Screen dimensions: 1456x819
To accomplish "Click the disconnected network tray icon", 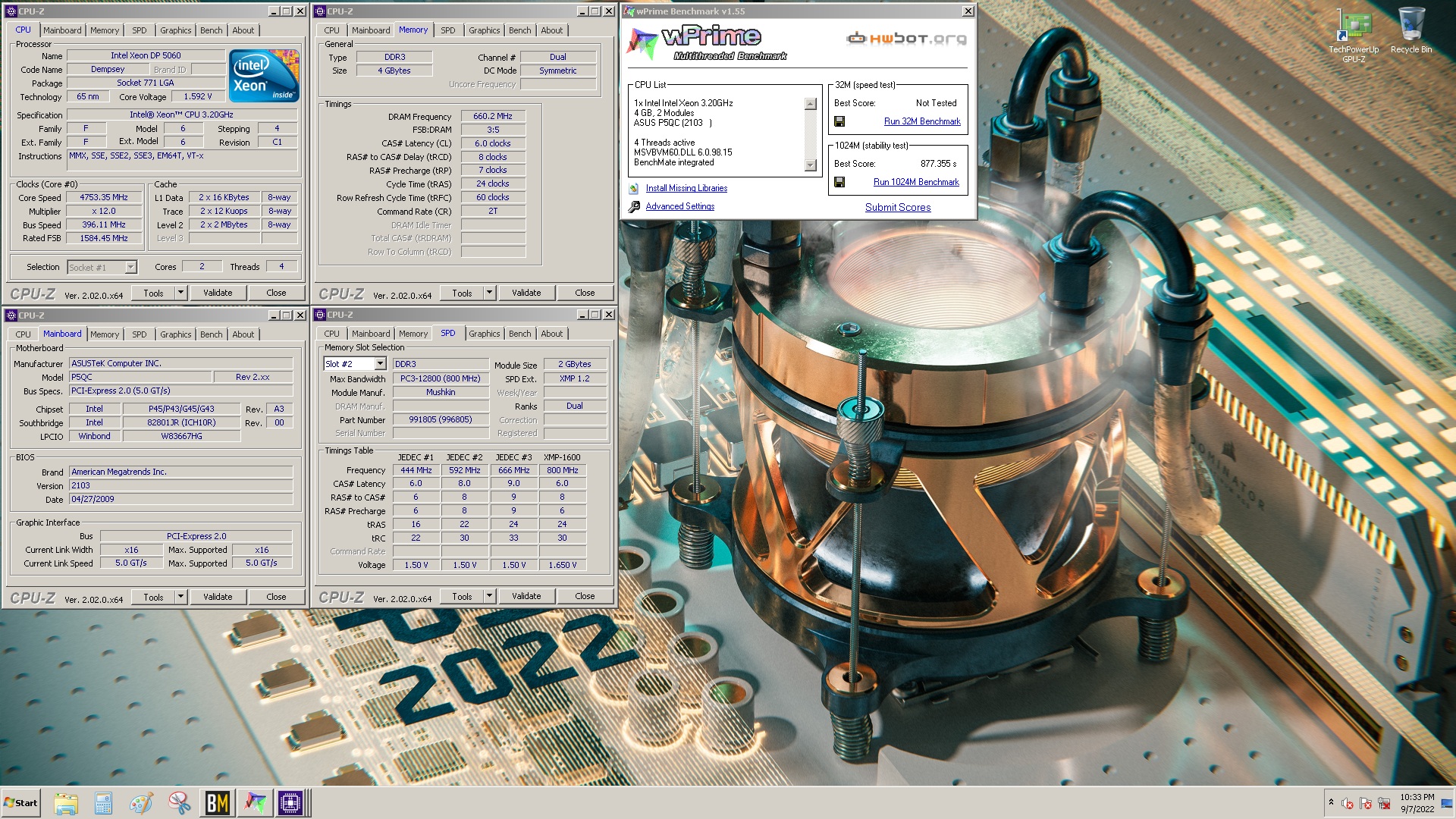I will 1384,803.
